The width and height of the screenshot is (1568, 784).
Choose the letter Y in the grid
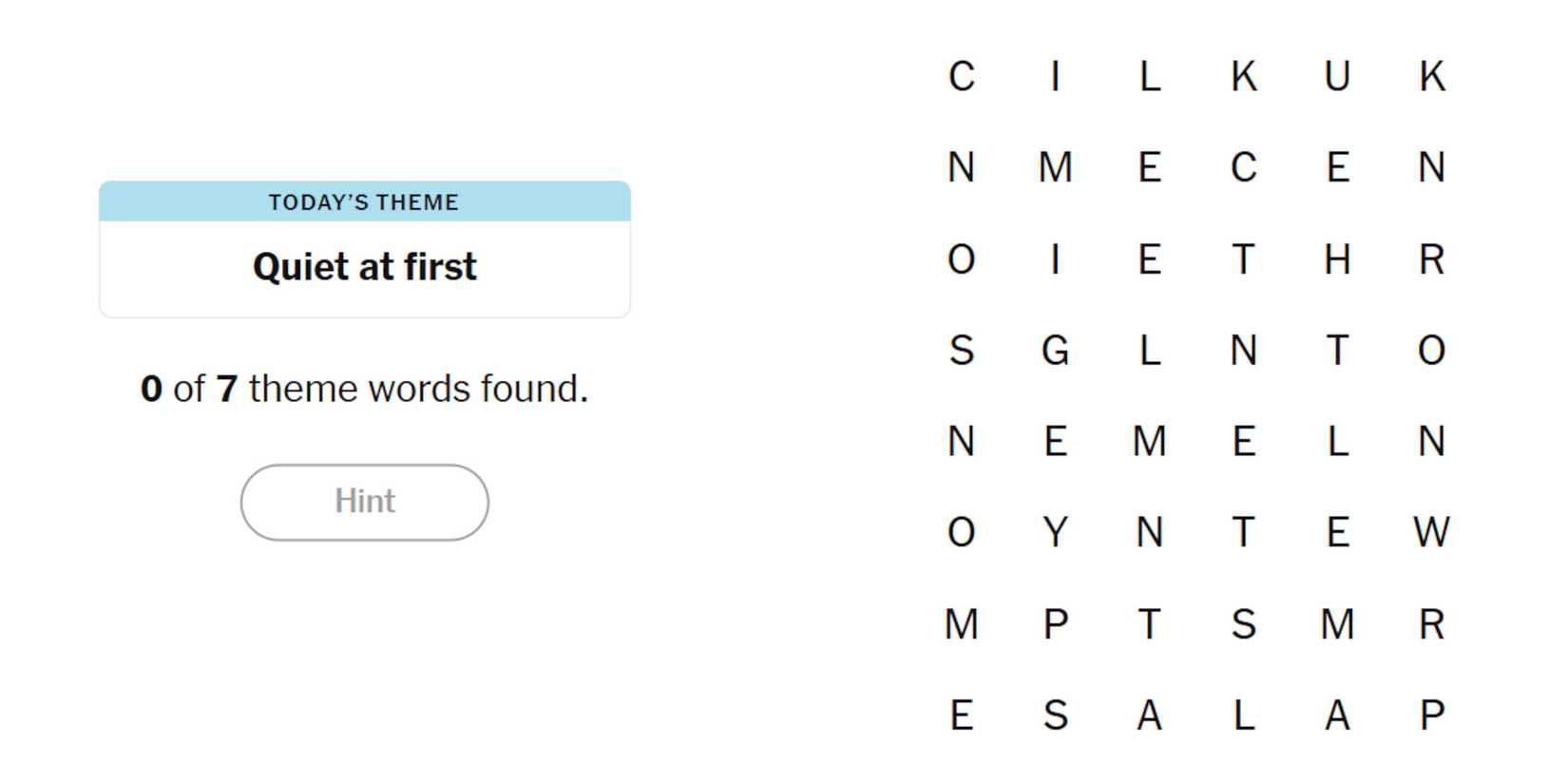tap(1055, 532)
